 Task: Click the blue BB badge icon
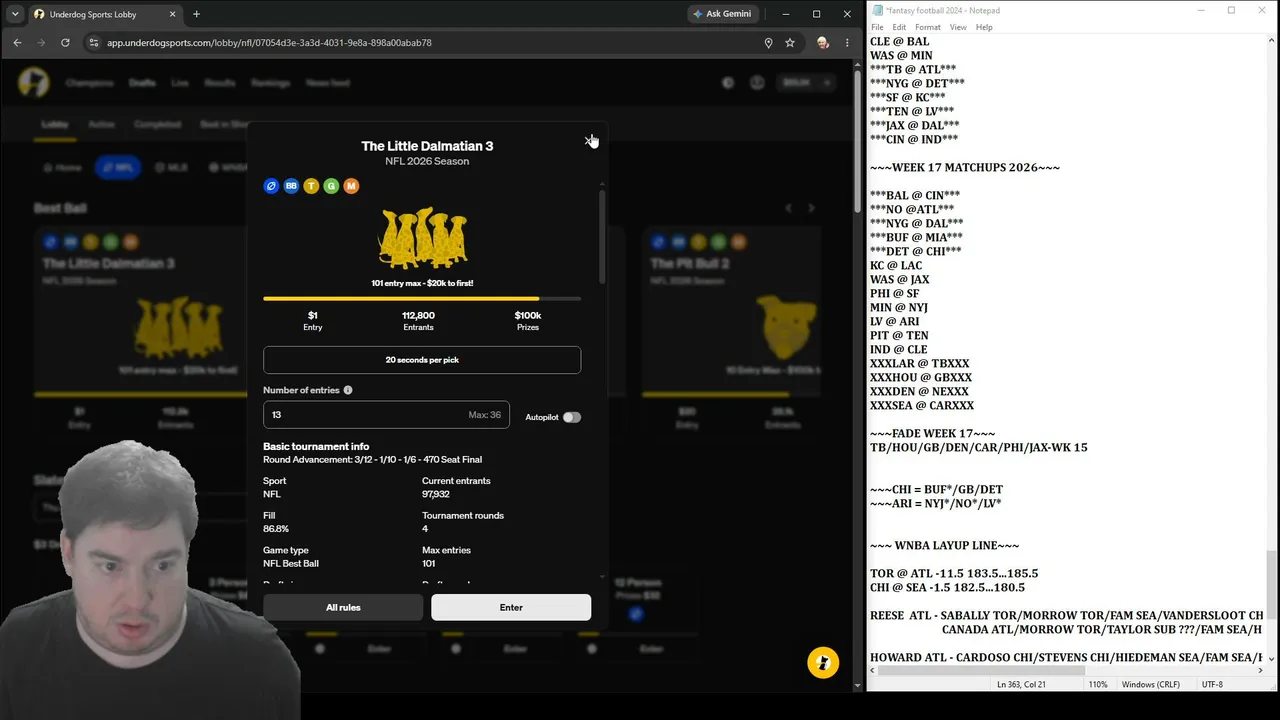291,186
